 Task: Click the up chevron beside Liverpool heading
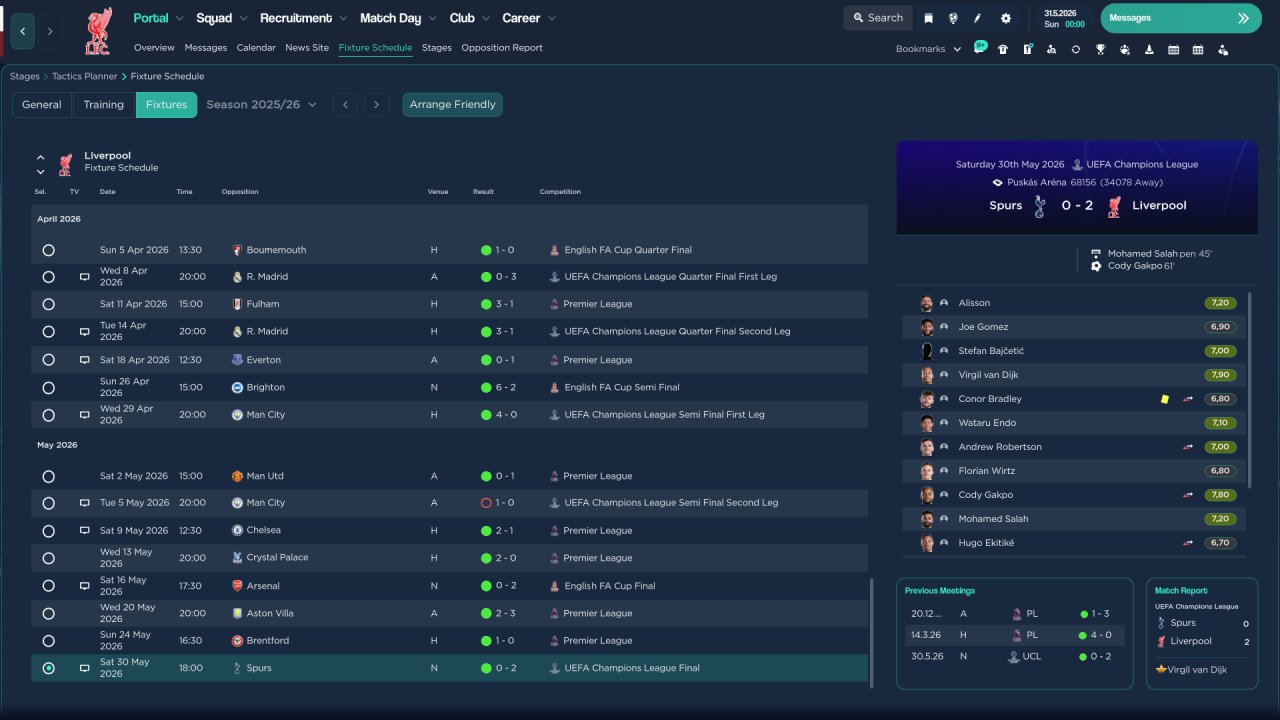(x=41, y=157)
